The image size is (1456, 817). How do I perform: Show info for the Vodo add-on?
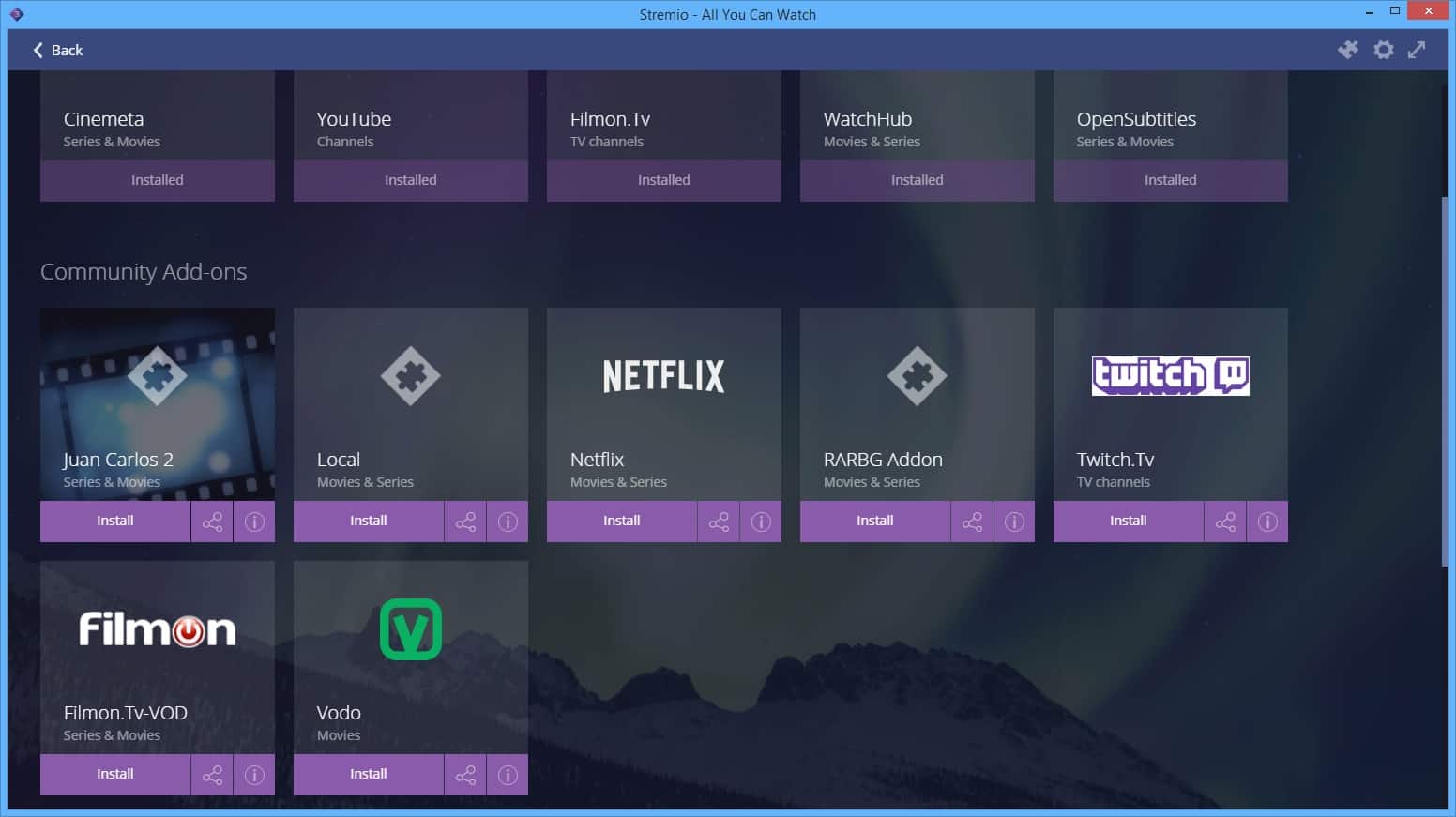tap(508, 775)
